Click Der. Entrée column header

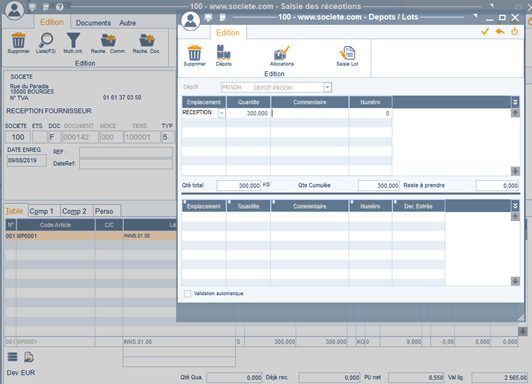coord(418,206)
